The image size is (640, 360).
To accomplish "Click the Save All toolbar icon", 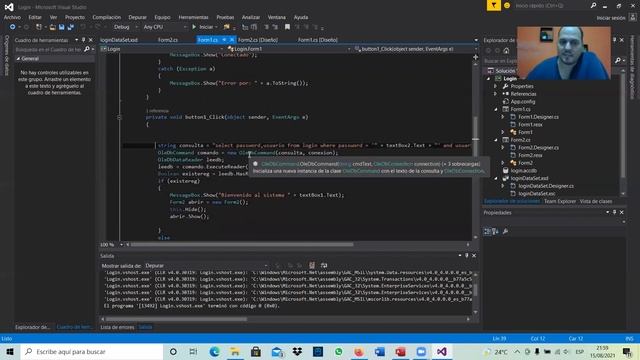I will click(x=71, y=27).
